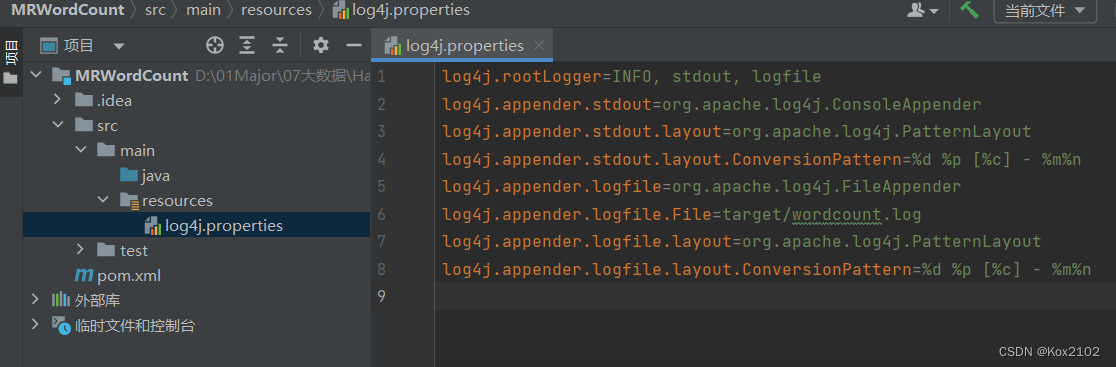Click org.apache.log4j.ConsoleAppender value
The width and height of the screenshot is (1116, 367).
coord(821,104)
